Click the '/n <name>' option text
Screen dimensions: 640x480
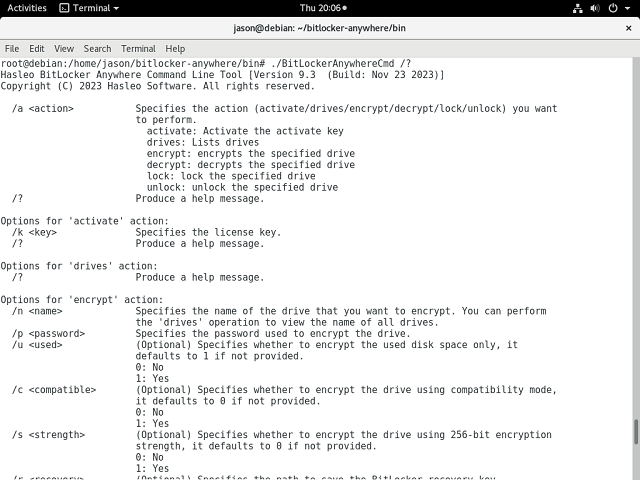(37, 311)
